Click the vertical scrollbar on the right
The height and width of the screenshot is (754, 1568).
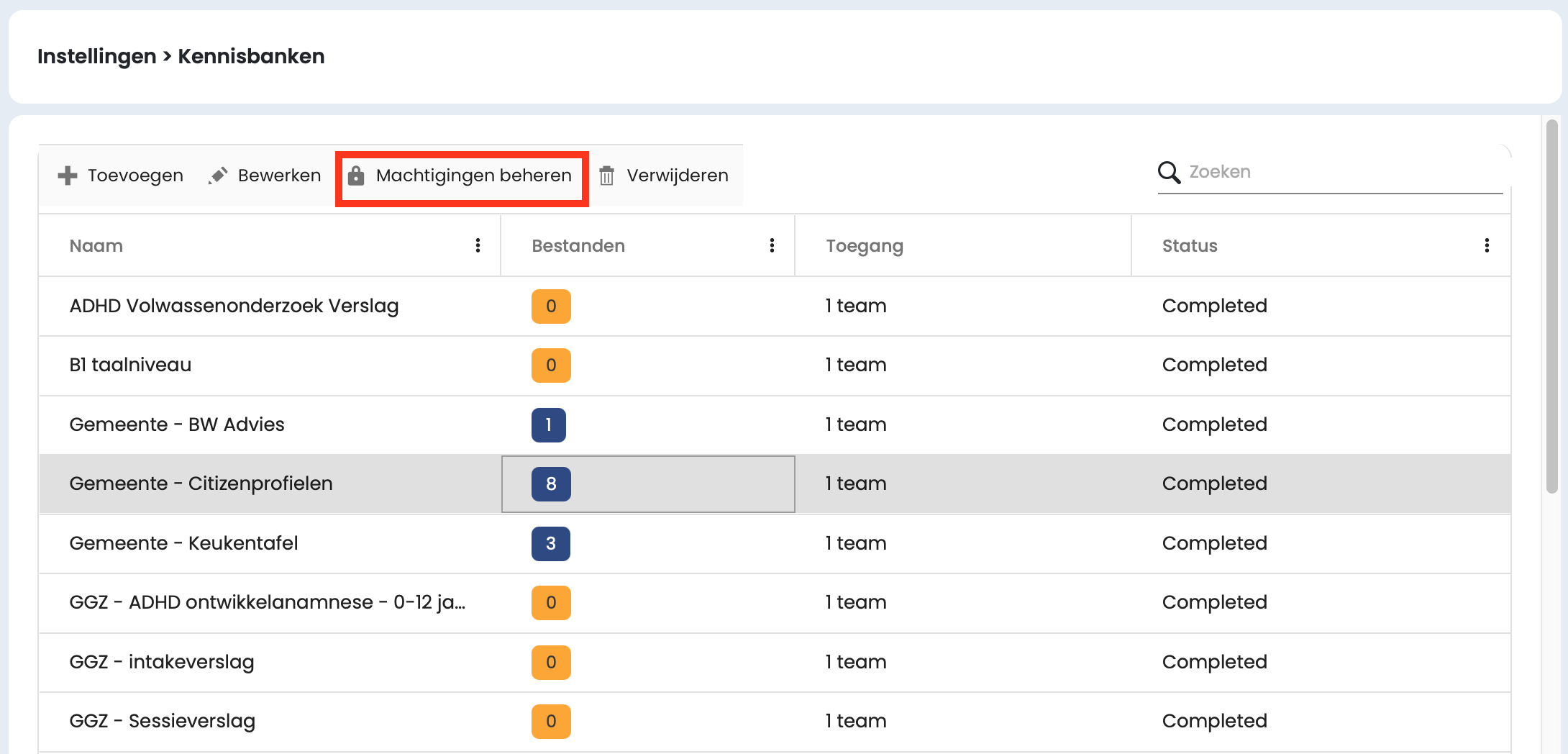pyautogui.click(x=1551, y=306)
